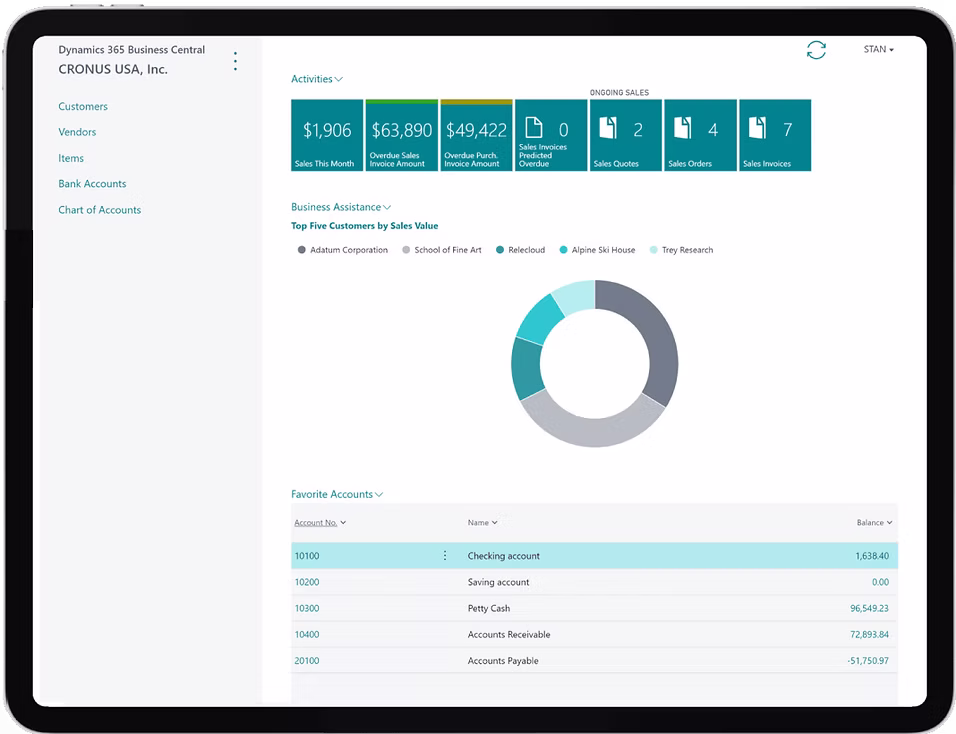The image size is (956, 734).
Task: Open the Overdue Purch. Invoice Amount tile
Action: point(476,135)
